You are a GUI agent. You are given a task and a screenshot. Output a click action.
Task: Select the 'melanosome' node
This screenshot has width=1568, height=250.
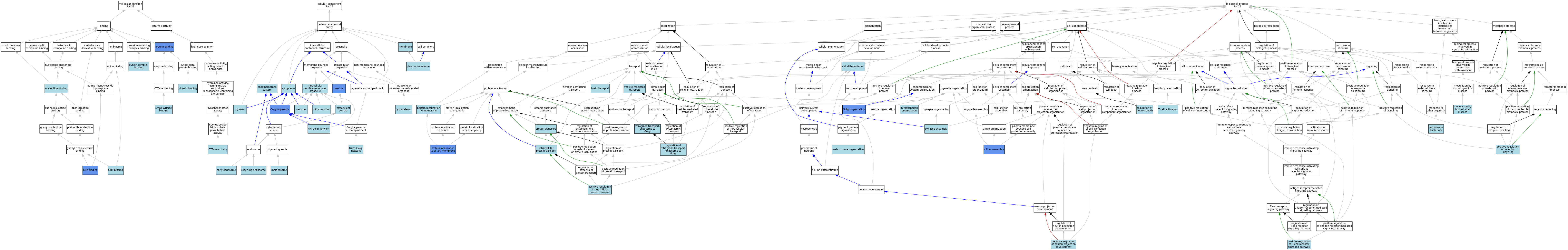[x=279, y=170]
